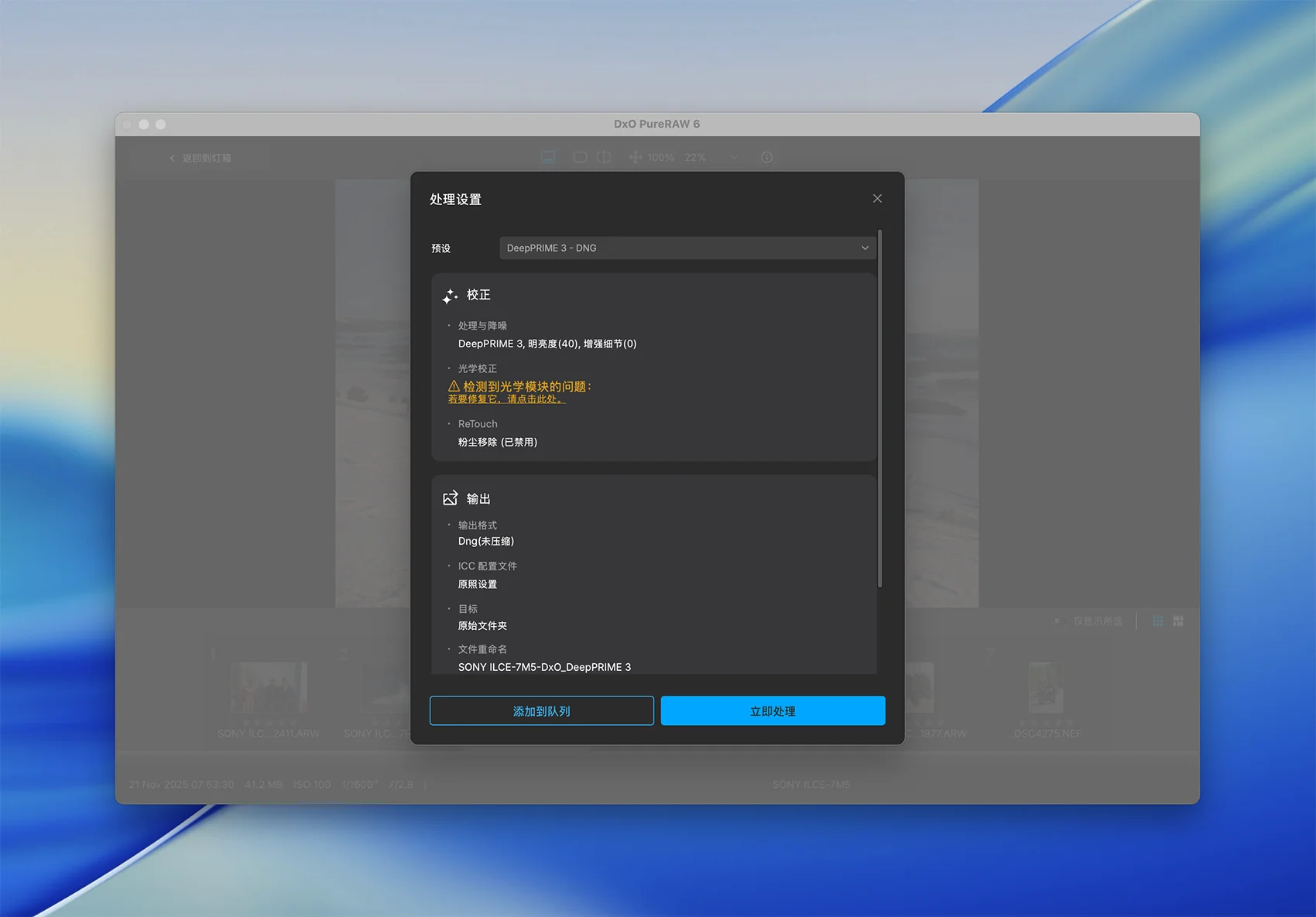1316x917 pixels.
Task: Click the yellow warning triangle icon
Action: point(454,386)
